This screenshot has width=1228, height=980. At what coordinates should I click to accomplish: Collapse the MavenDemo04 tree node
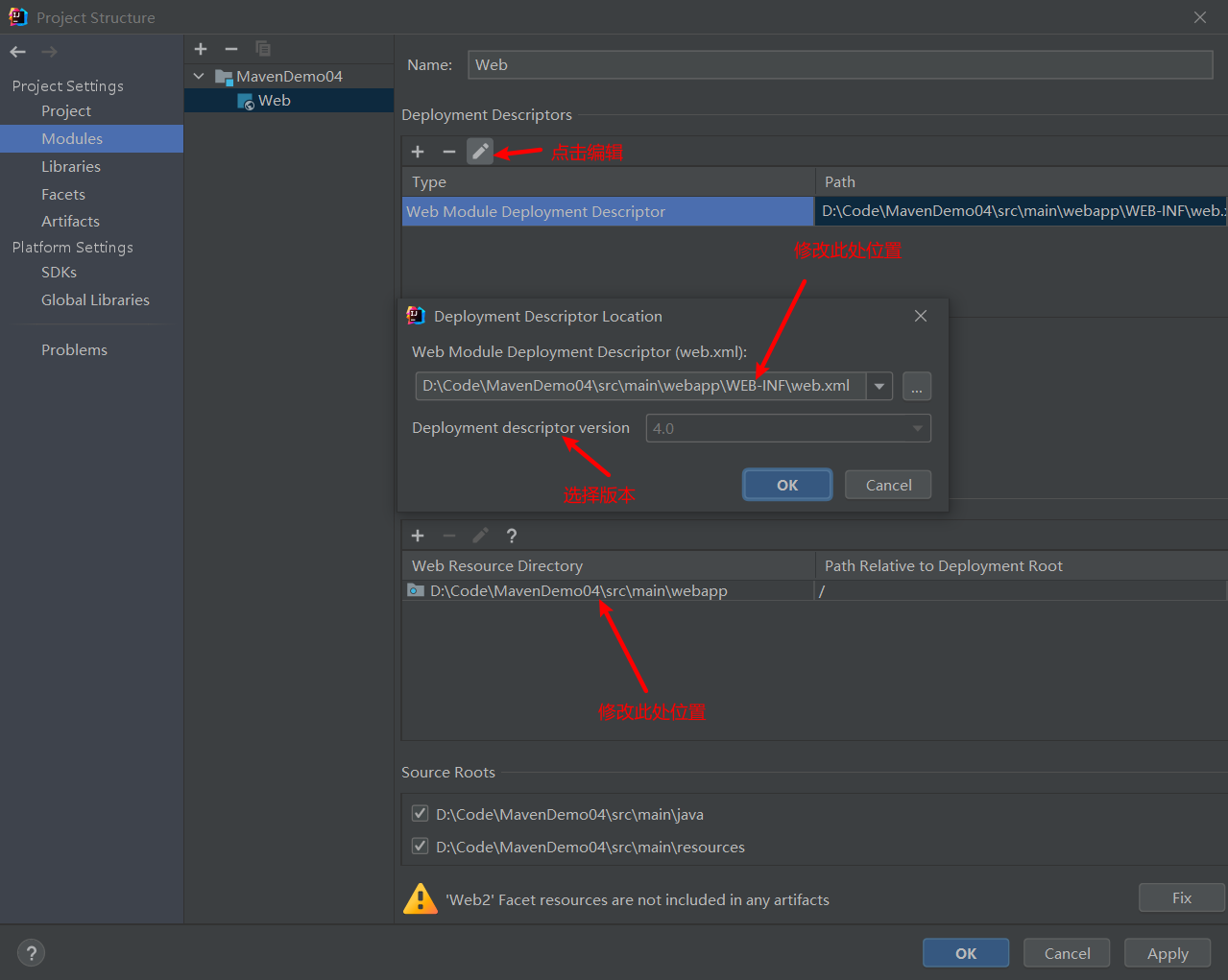pyautogui.click(x=199, y=76)
